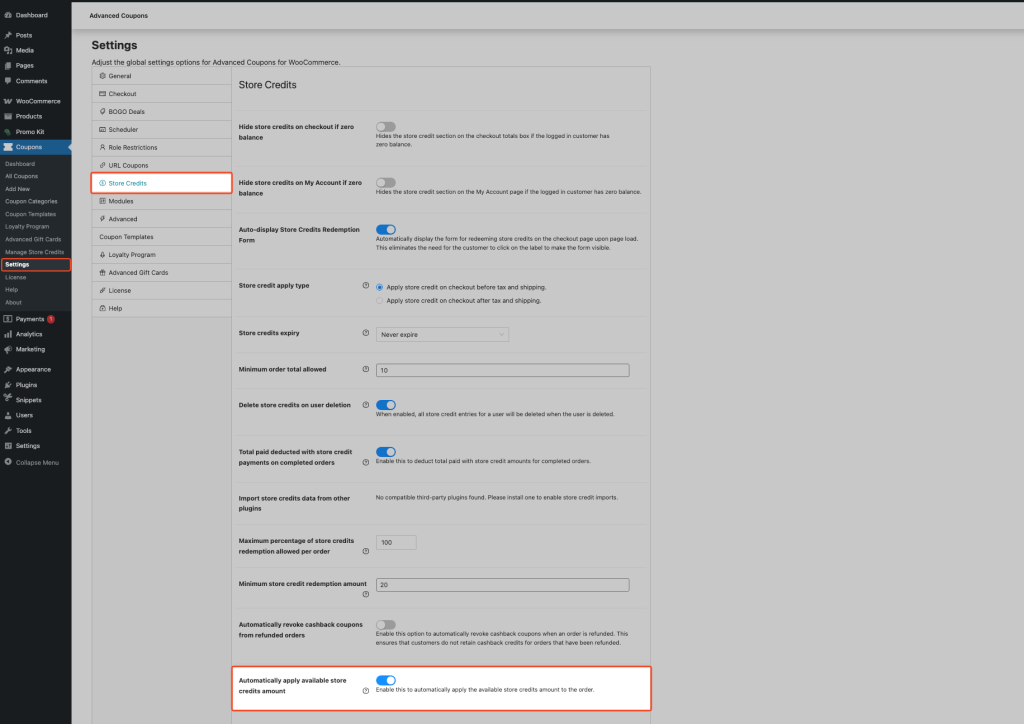Toggle Delete store credits on user deletion
The image size is (1024, 724).
point(386,405)
